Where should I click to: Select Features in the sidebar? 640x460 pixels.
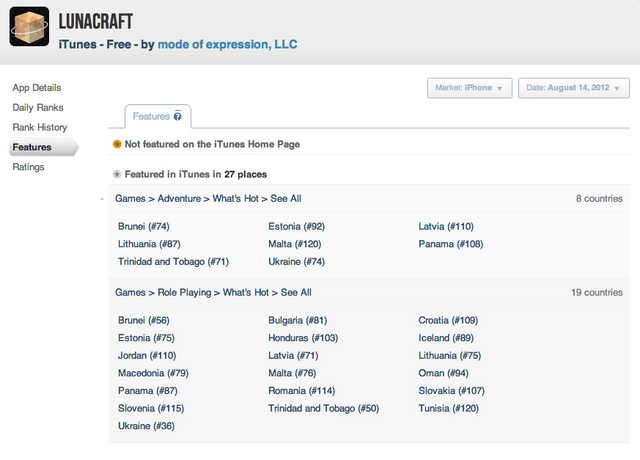tap(43, 147)
